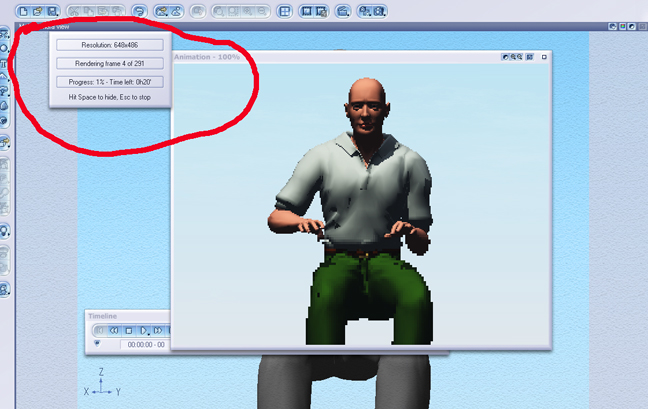Select the rock creation tool in left toolbar
Screen dimensions: 648x409
click(x=4, y=106)
